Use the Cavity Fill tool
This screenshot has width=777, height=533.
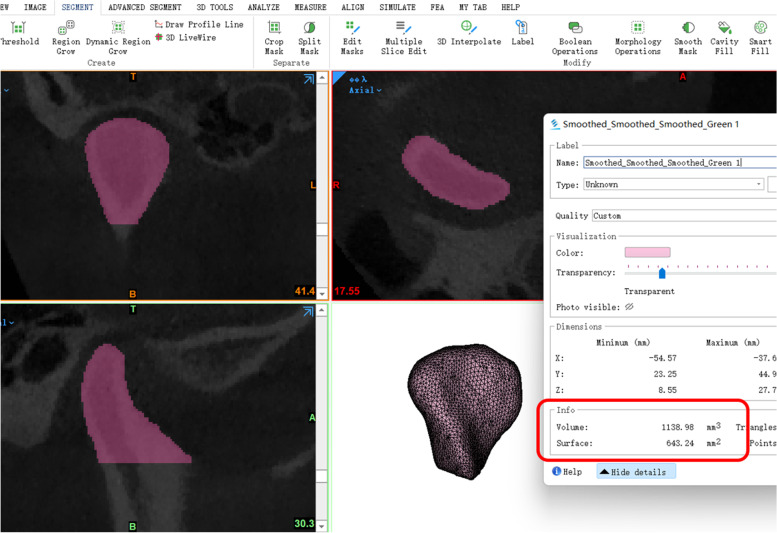pyautogui.click(x=724, y=37)
